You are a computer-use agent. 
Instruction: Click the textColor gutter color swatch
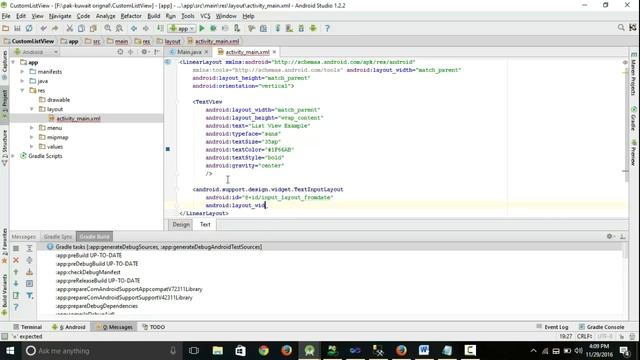[168, 149]
